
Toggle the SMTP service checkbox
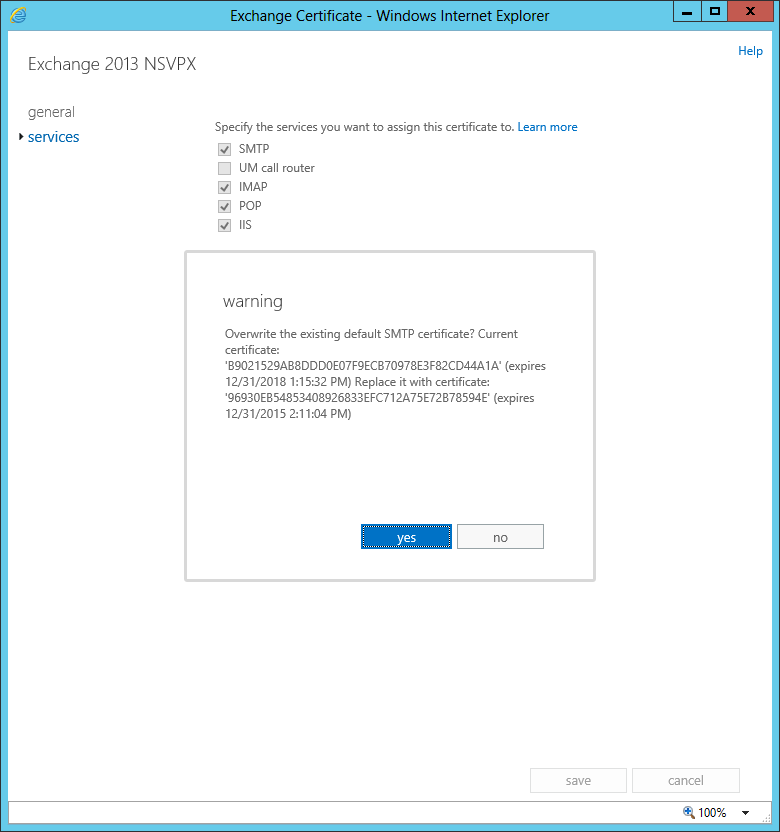[224, 149]
